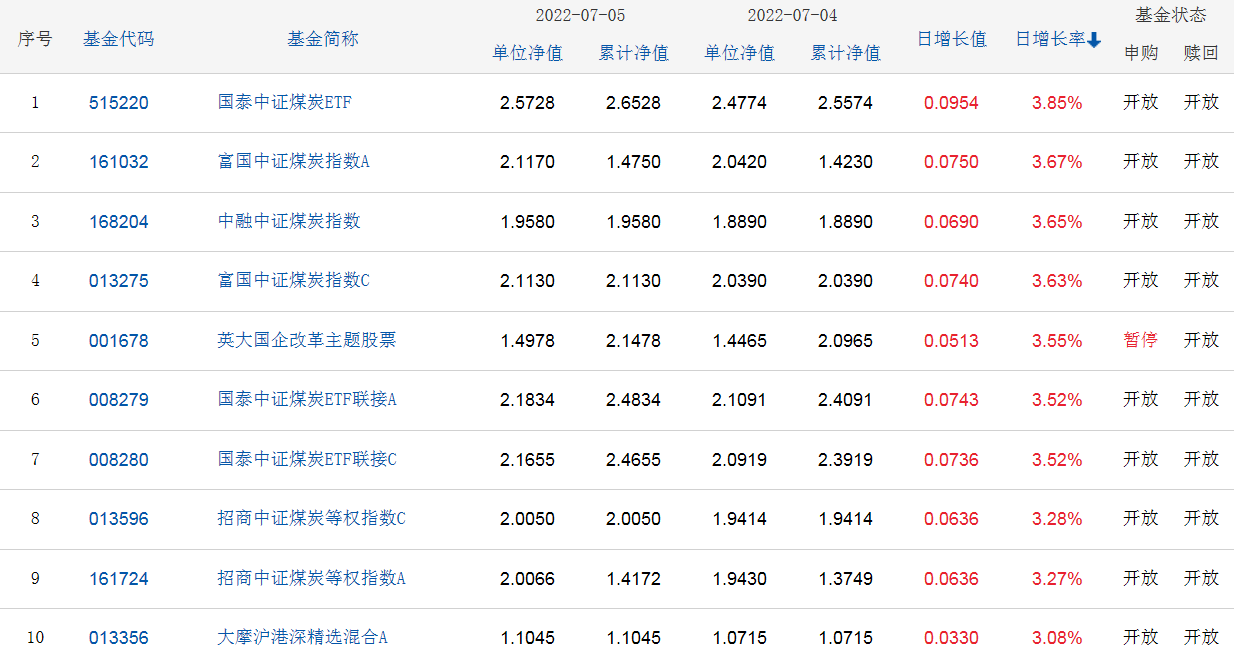Click daily growth value 0.0954

[951, 103]
